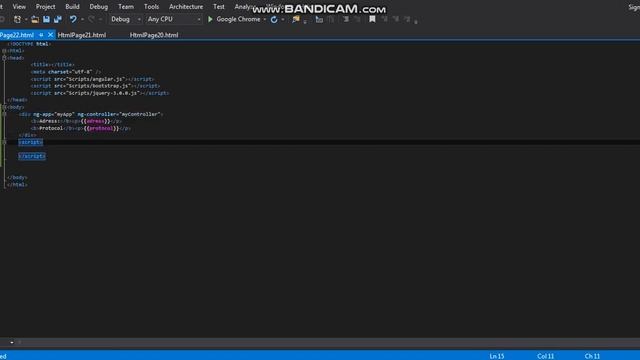
Task: Collapse the body tag outlining node
Action: 4,107
